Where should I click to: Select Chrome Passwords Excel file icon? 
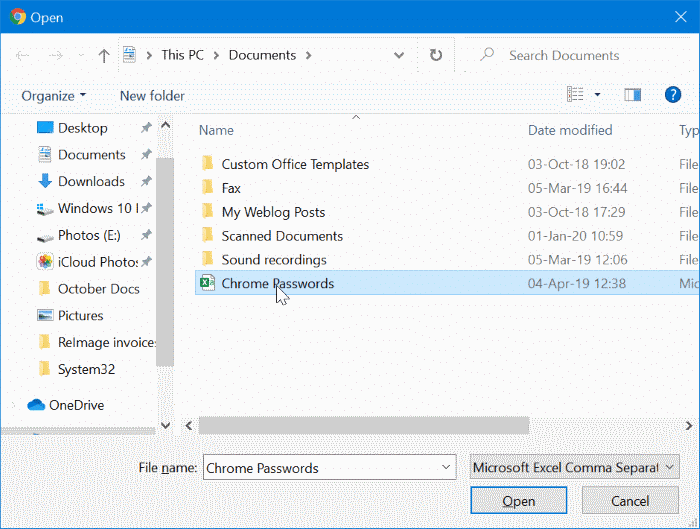tap(207, 283)
